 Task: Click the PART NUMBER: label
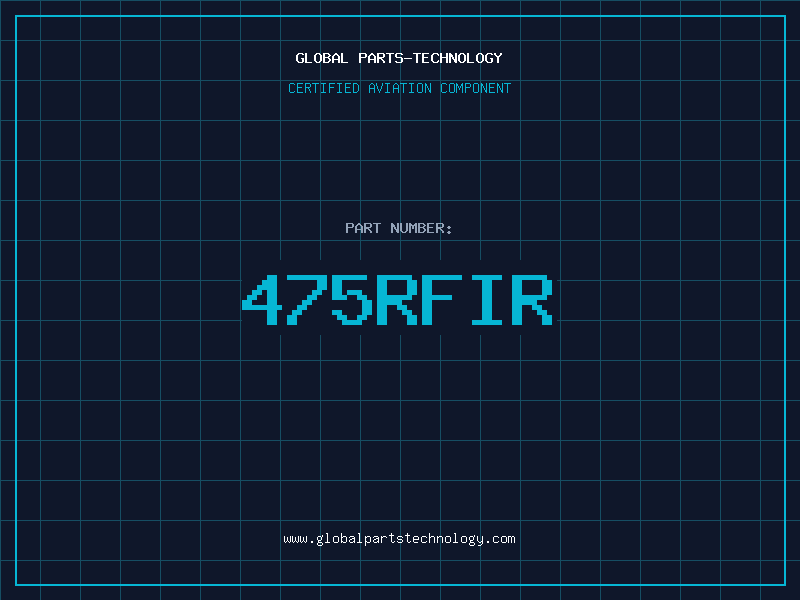[399, 228]
